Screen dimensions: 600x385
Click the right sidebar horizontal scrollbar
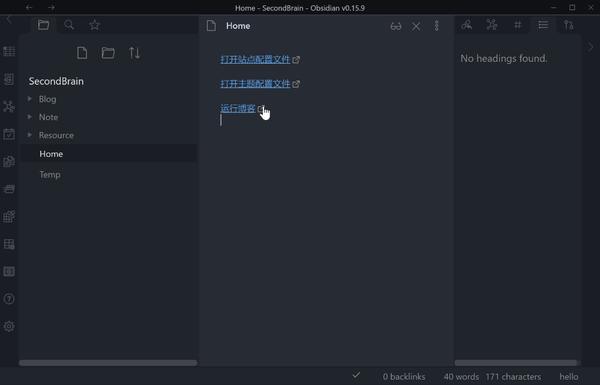coord(516,363)
